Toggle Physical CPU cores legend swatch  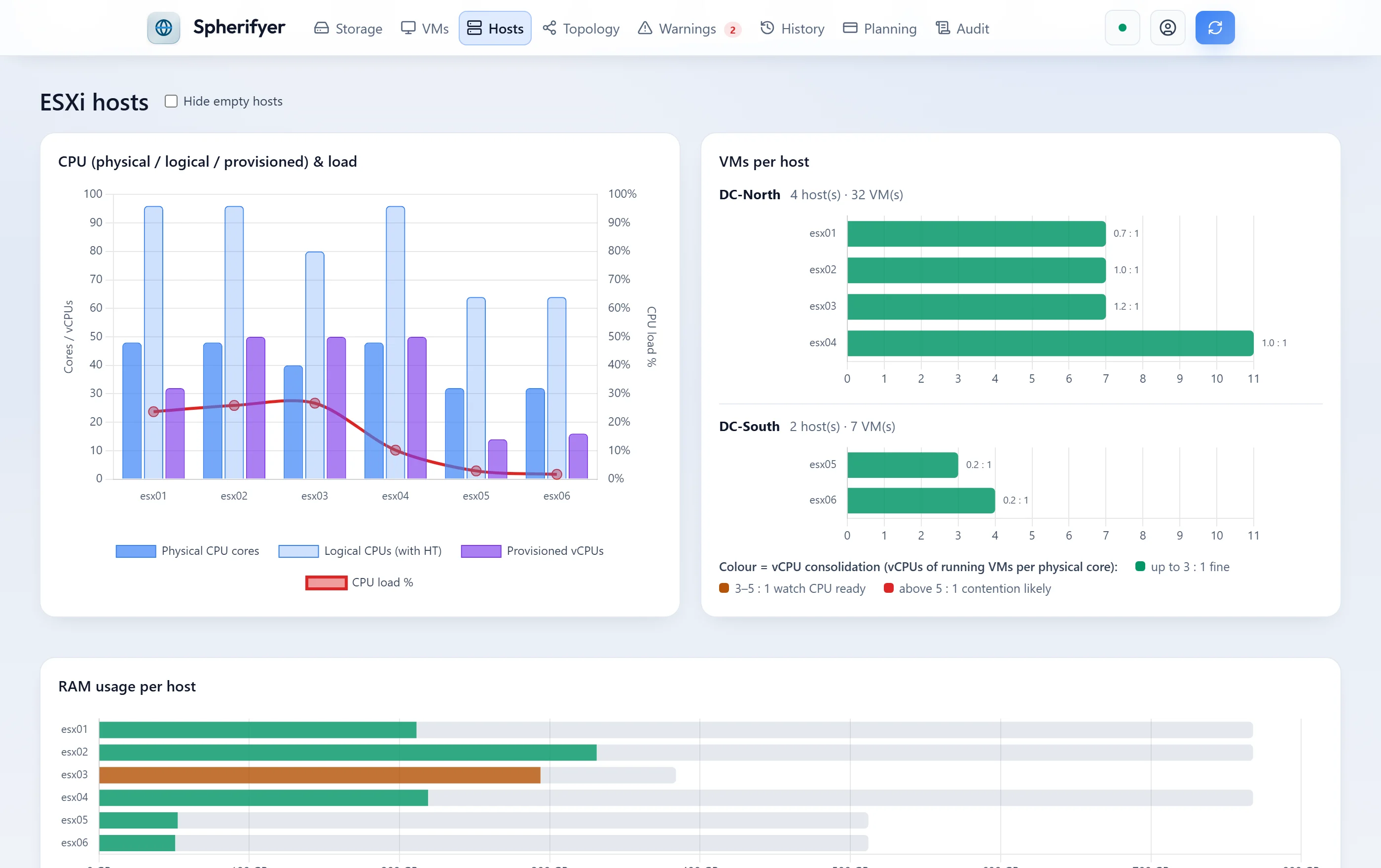(136, 551)
